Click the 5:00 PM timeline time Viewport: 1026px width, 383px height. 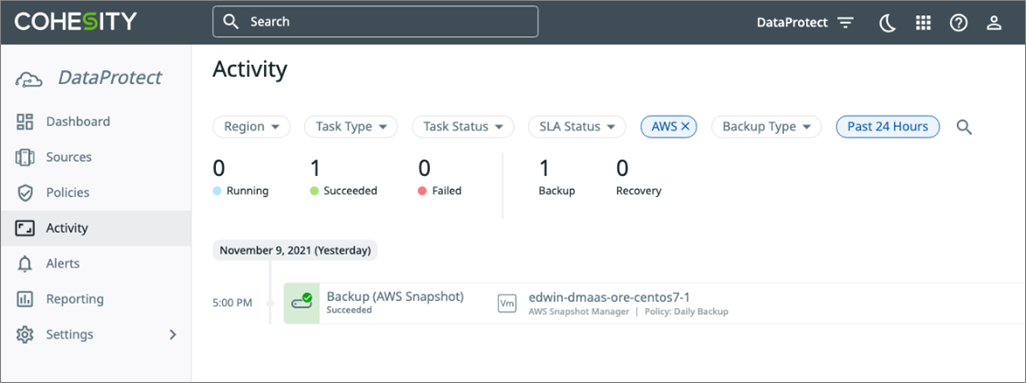[x=232, y=303]
